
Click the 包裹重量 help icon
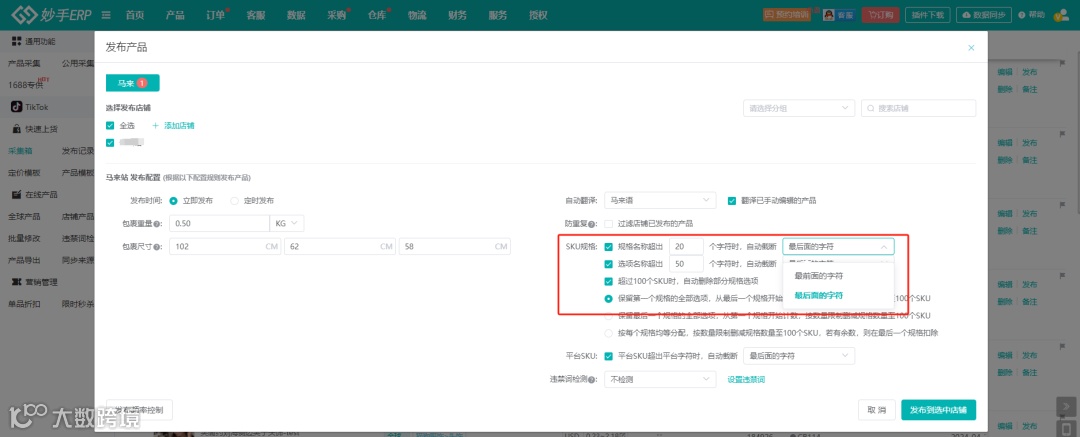(158, 224)
